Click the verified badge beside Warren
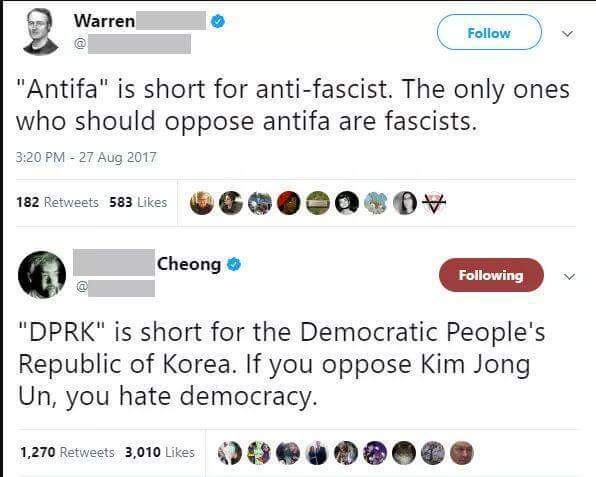The width and height of the screenshot is (596, 477). tap(218, 21)
